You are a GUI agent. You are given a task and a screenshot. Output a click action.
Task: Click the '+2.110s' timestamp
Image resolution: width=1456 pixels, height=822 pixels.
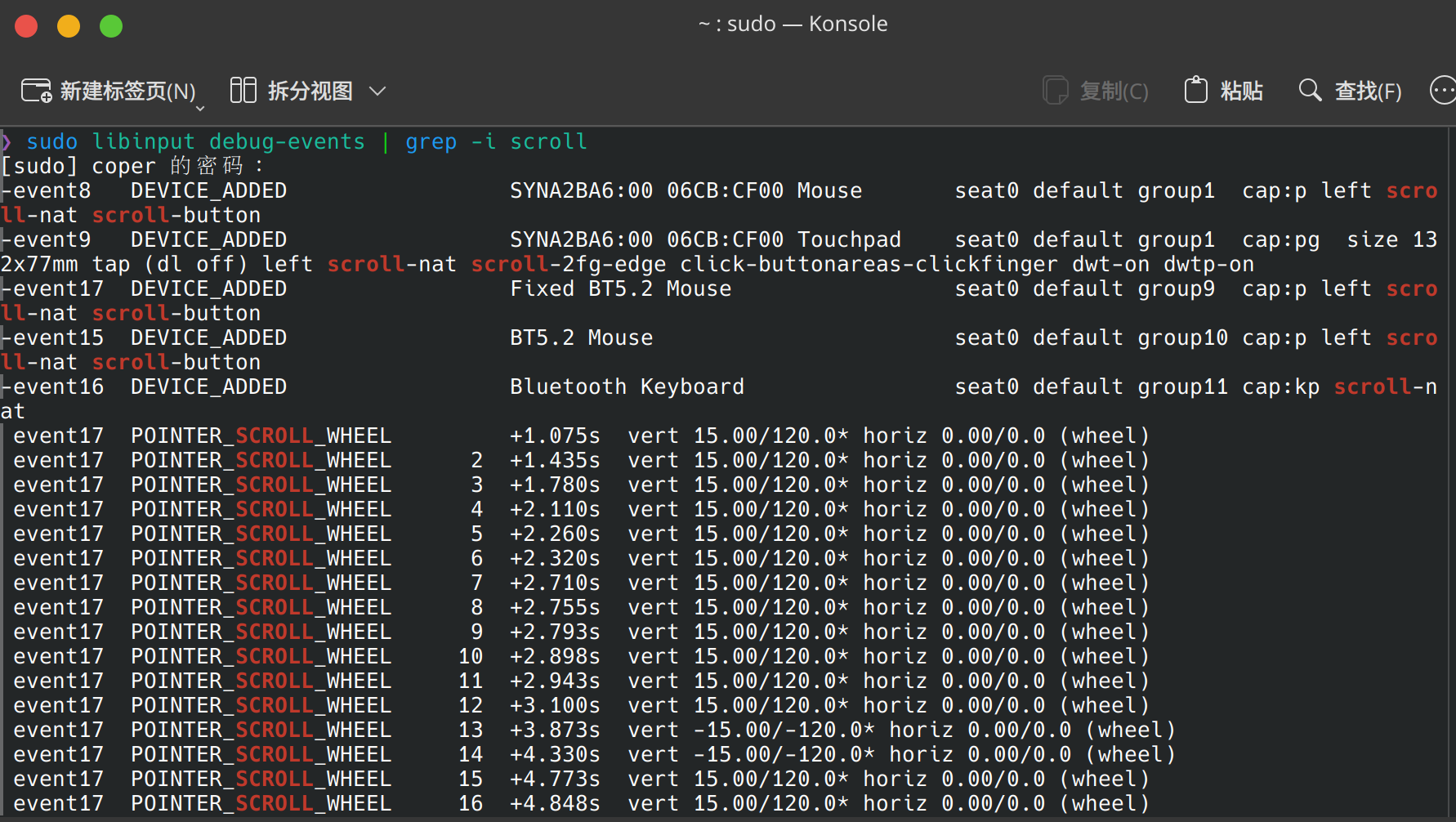(556, 509)
